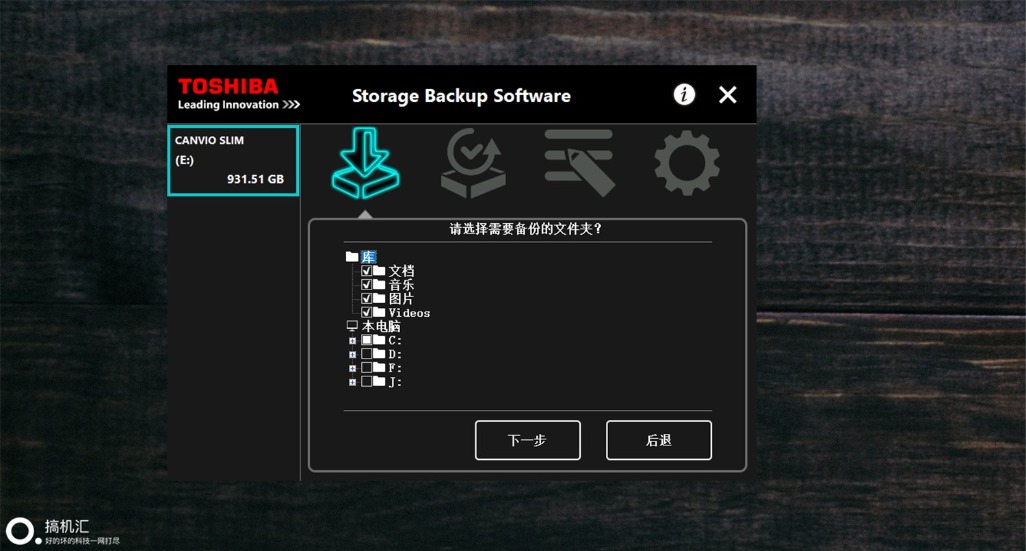Open the restore tab with circular checkmark icon
Viewport: 1026px width, 551px height.
[472, 163]
